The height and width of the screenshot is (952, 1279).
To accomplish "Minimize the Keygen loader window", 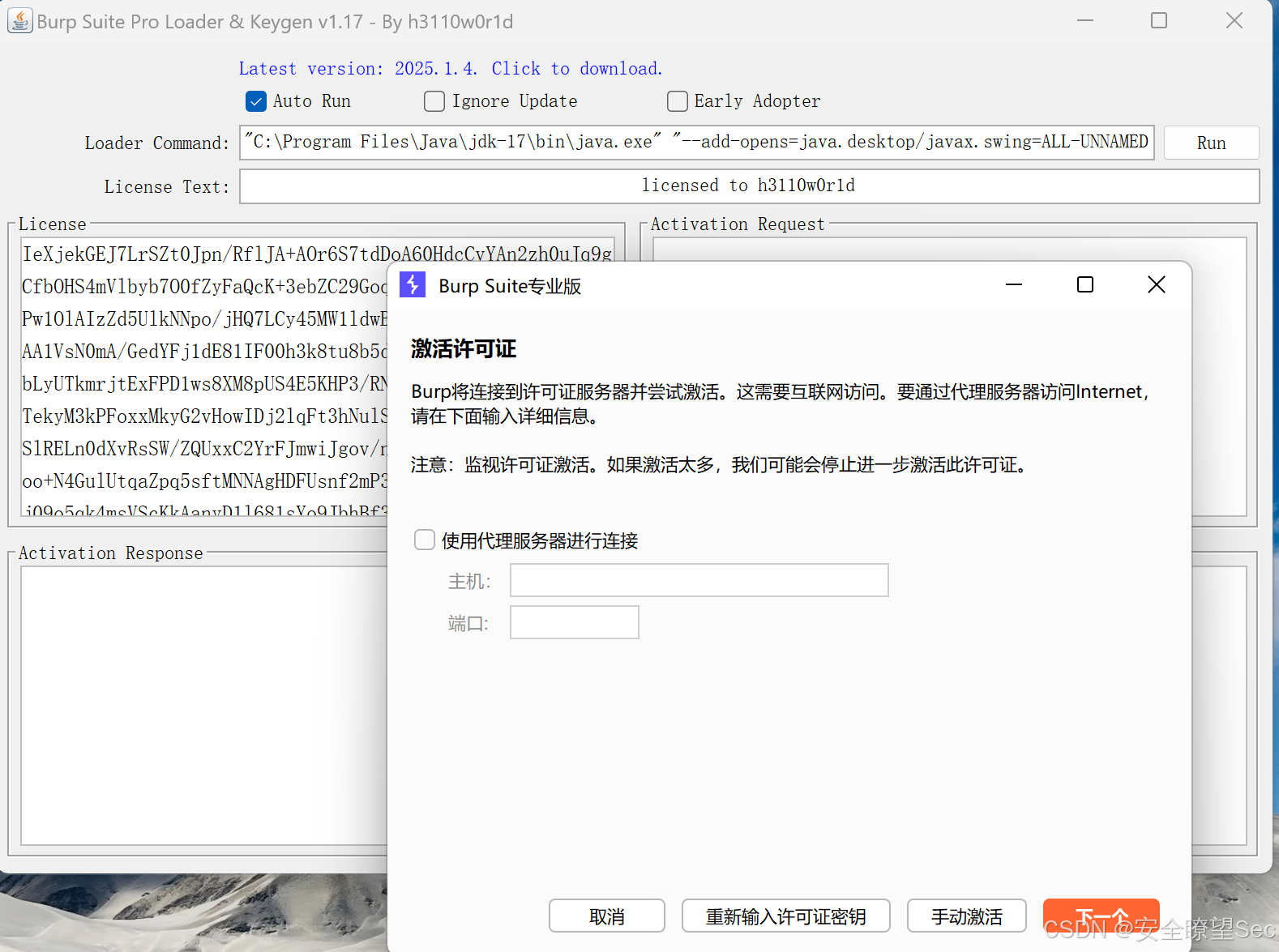I will [x=1085, y=20].
